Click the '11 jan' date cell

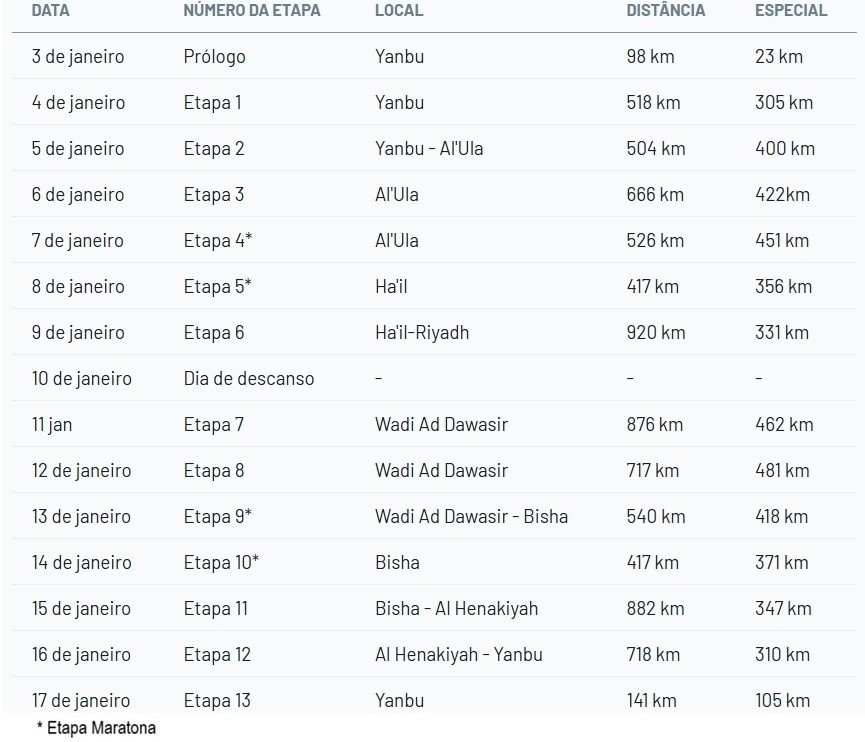[52, 425]
